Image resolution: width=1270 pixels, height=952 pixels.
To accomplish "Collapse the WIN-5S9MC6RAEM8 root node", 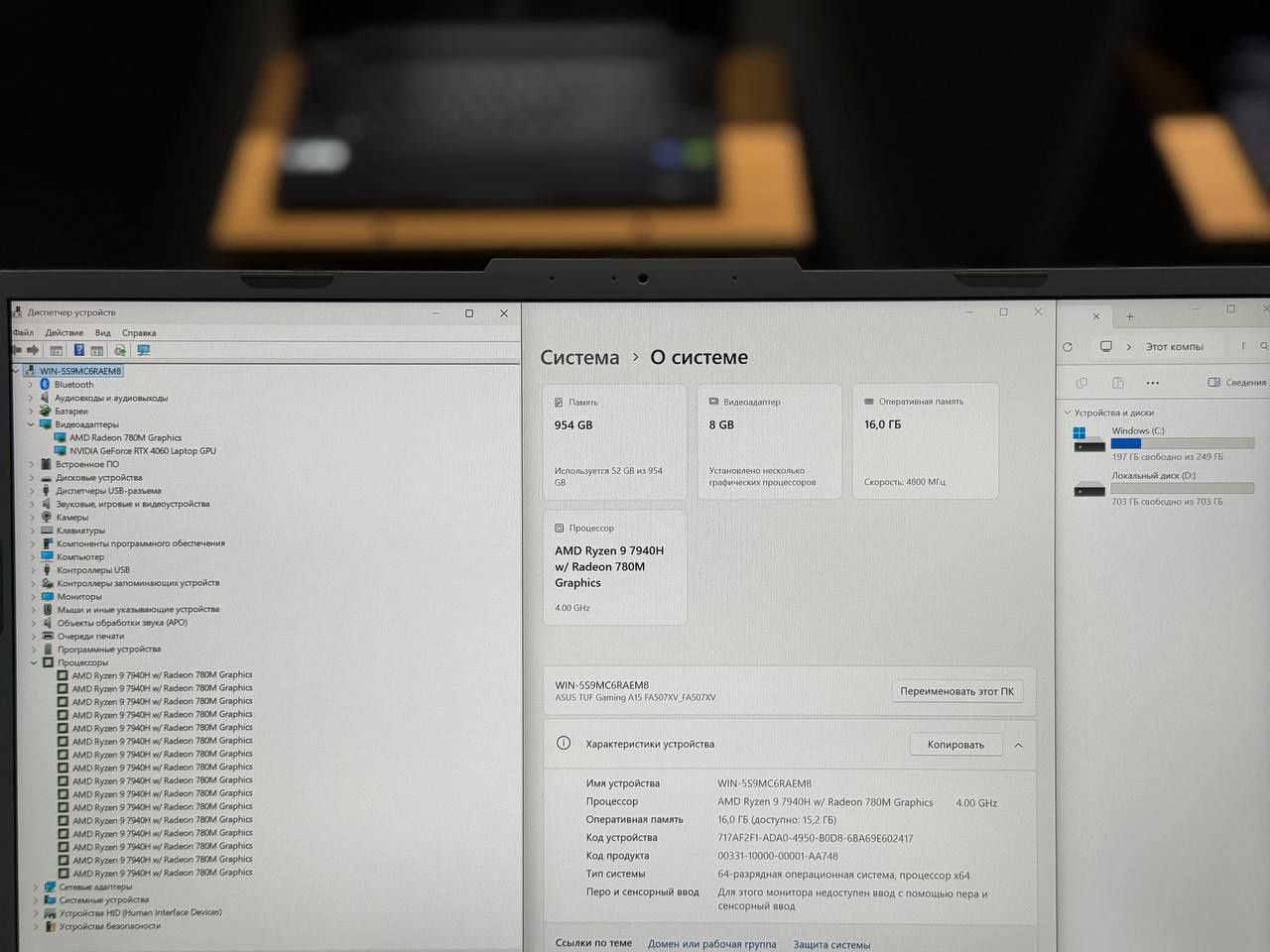I will [16, 371].
